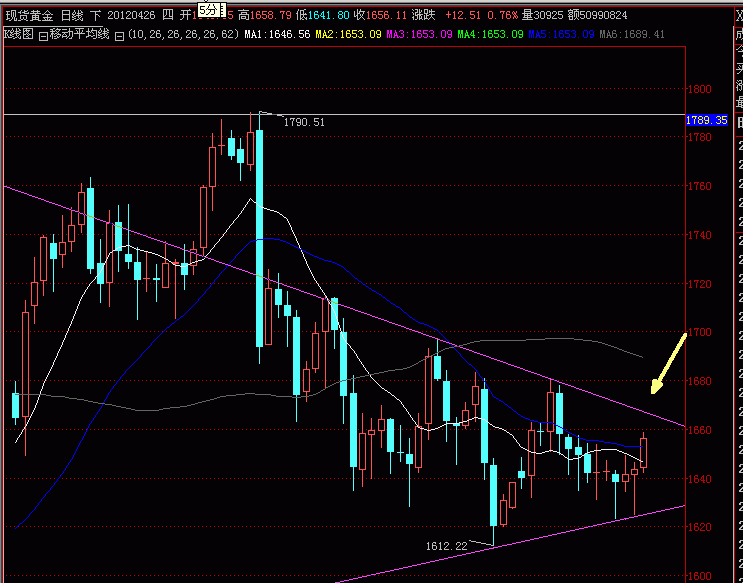
Task: Click the K线图 chart label
Action: coord(19,34)
